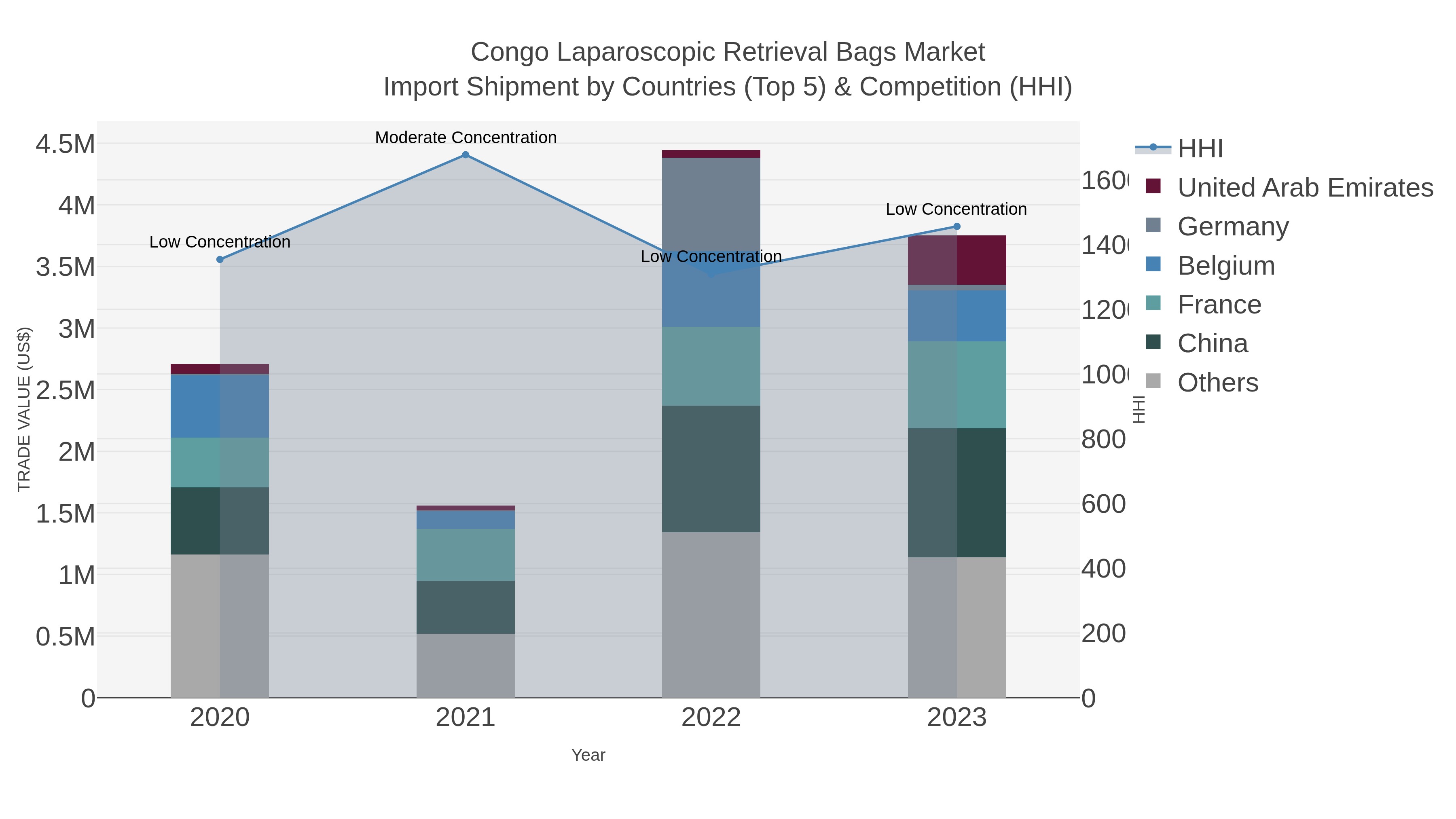The image size is (1456, 819).
Task: Click the 2023 United Arab Emirates segment
Action: [x=957, y=260]
